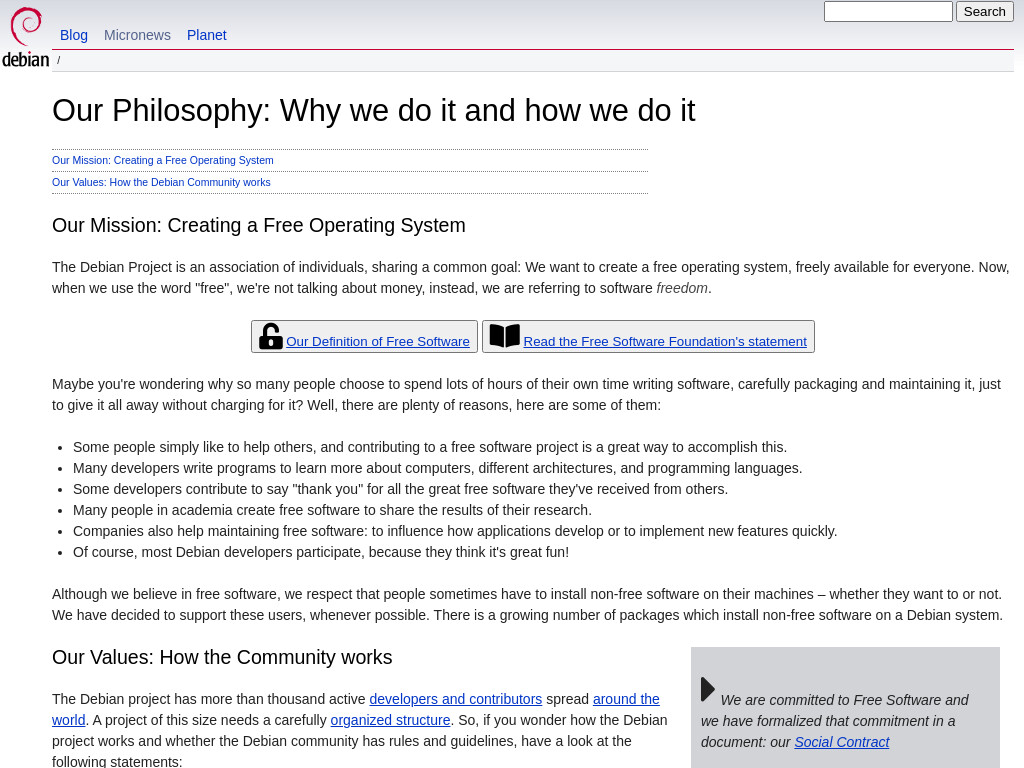Click bullet 'Some developers contribute to say thank you'
This screenshot has width=1024, height=768.
click(x=400, y=489)
